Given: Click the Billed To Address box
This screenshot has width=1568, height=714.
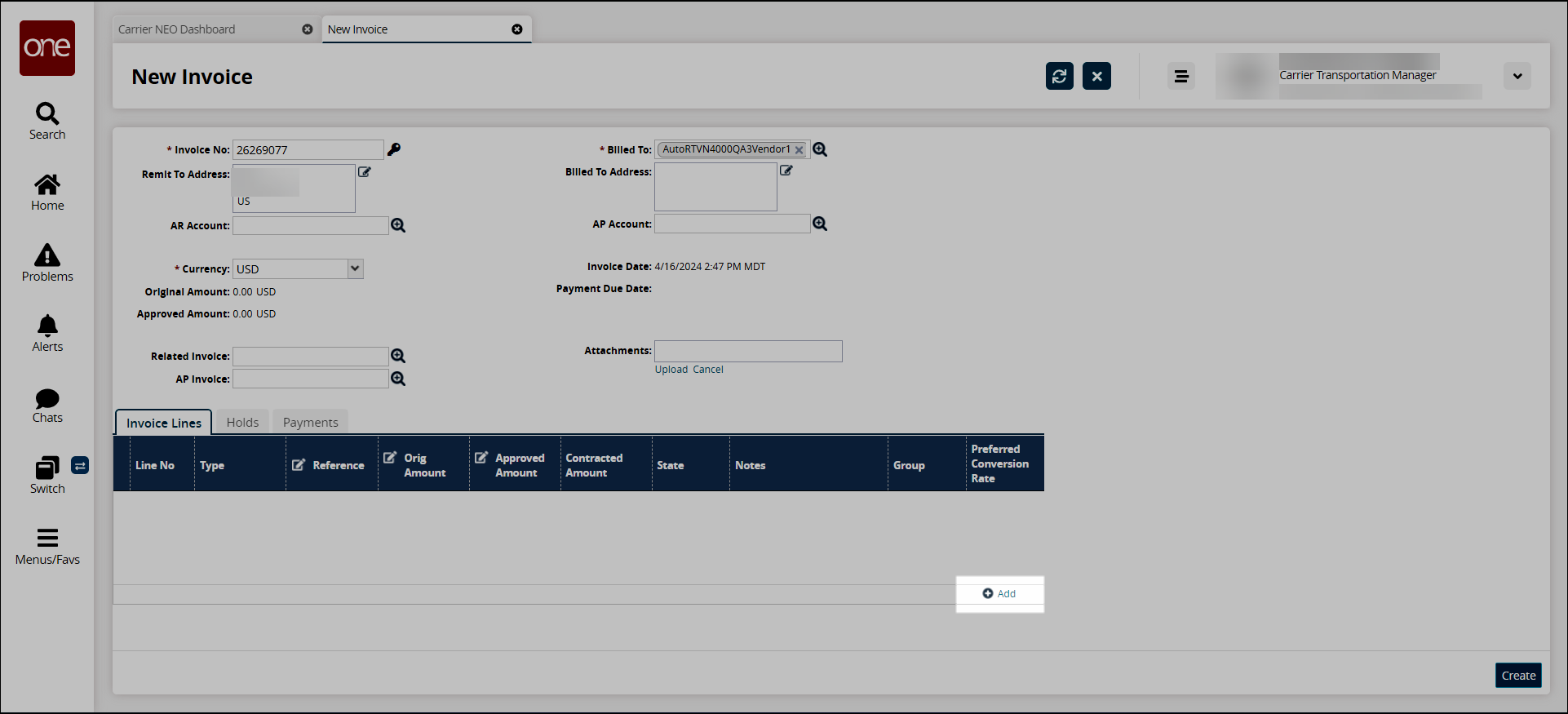Looking at the screenshot, I should (715, 187).
